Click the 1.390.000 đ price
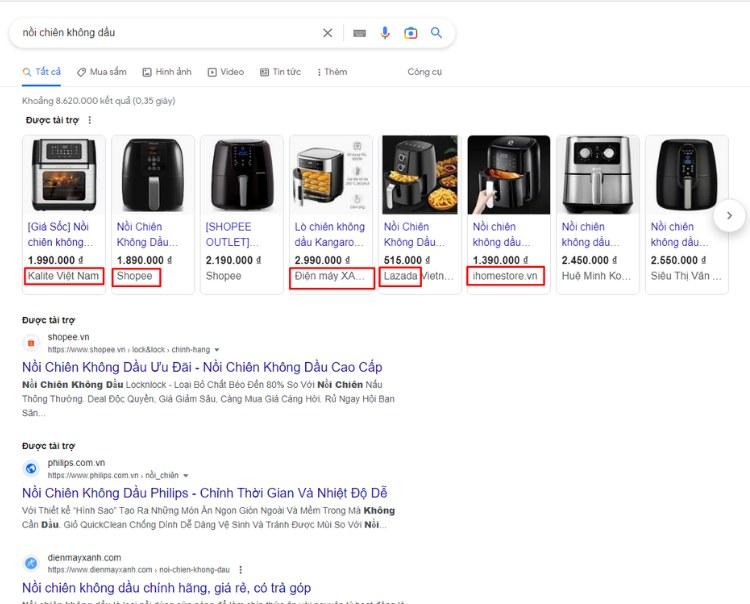The height and width of the screenshot is (604, 750). (x=500, y=260)
